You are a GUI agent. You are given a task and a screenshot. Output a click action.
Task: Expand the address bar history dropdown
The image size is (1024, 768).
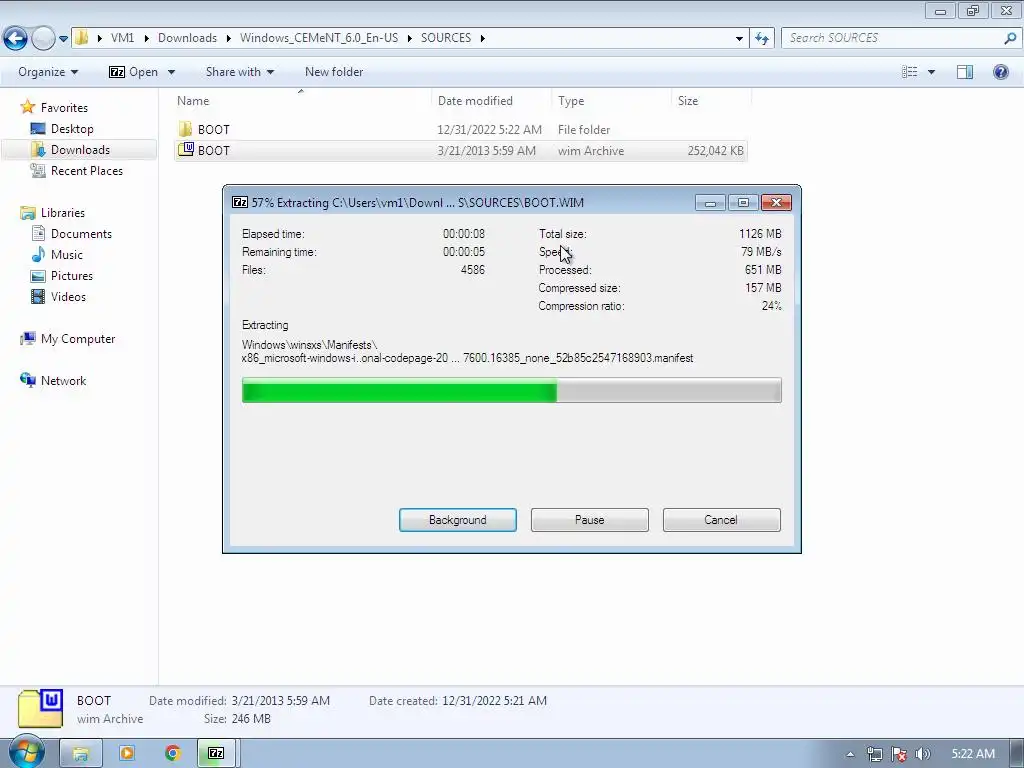pyautogui.click(x=739, y=39)
